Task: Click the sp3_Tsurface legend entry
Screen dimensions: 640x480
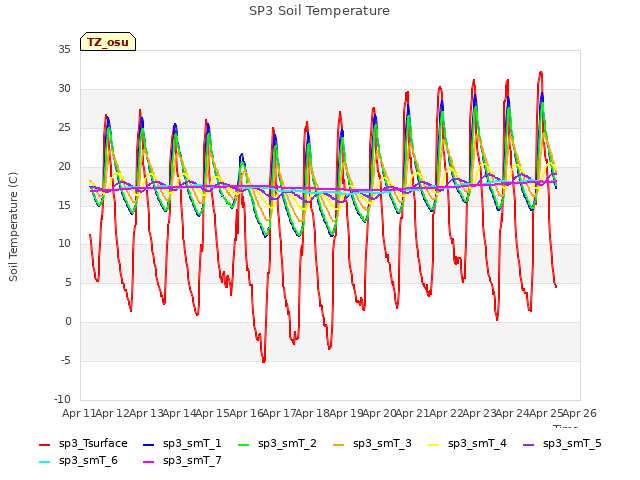Action: tap(83, 444)
